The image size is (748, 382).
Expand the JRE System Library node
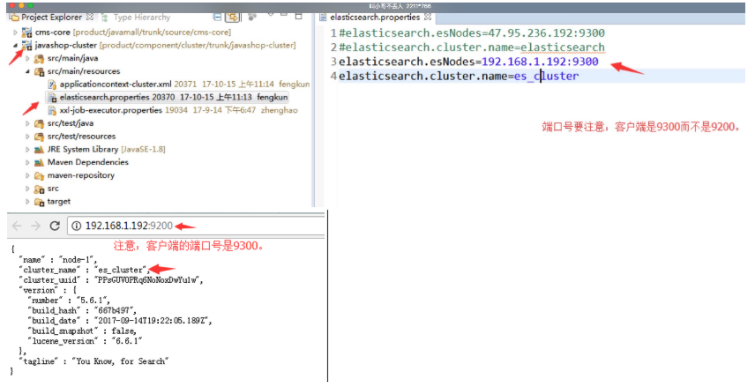coord(28,149)
